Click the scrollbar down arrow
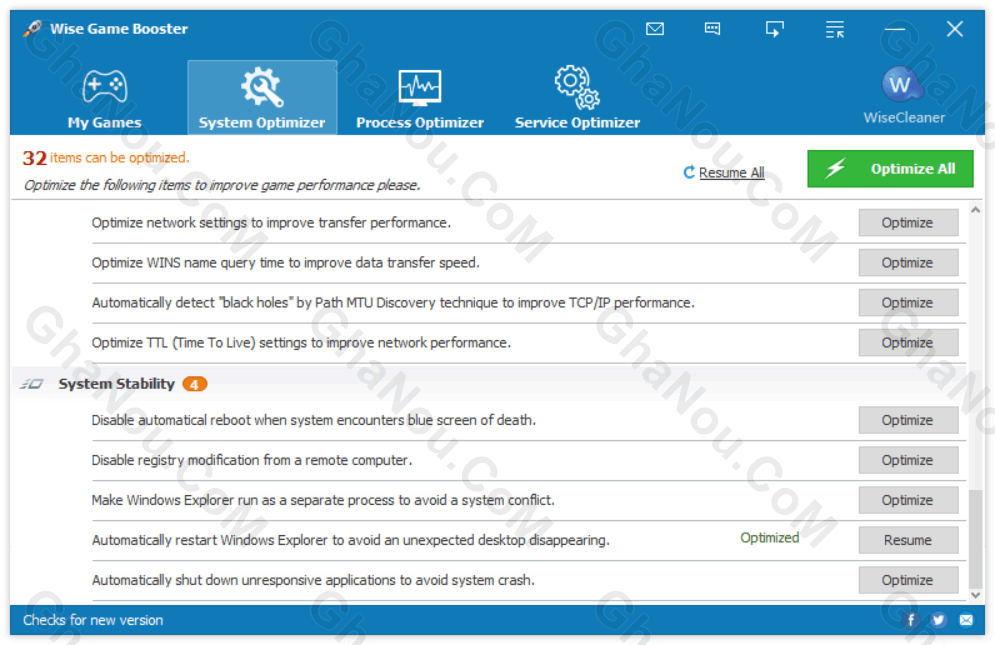 point(975,595)
